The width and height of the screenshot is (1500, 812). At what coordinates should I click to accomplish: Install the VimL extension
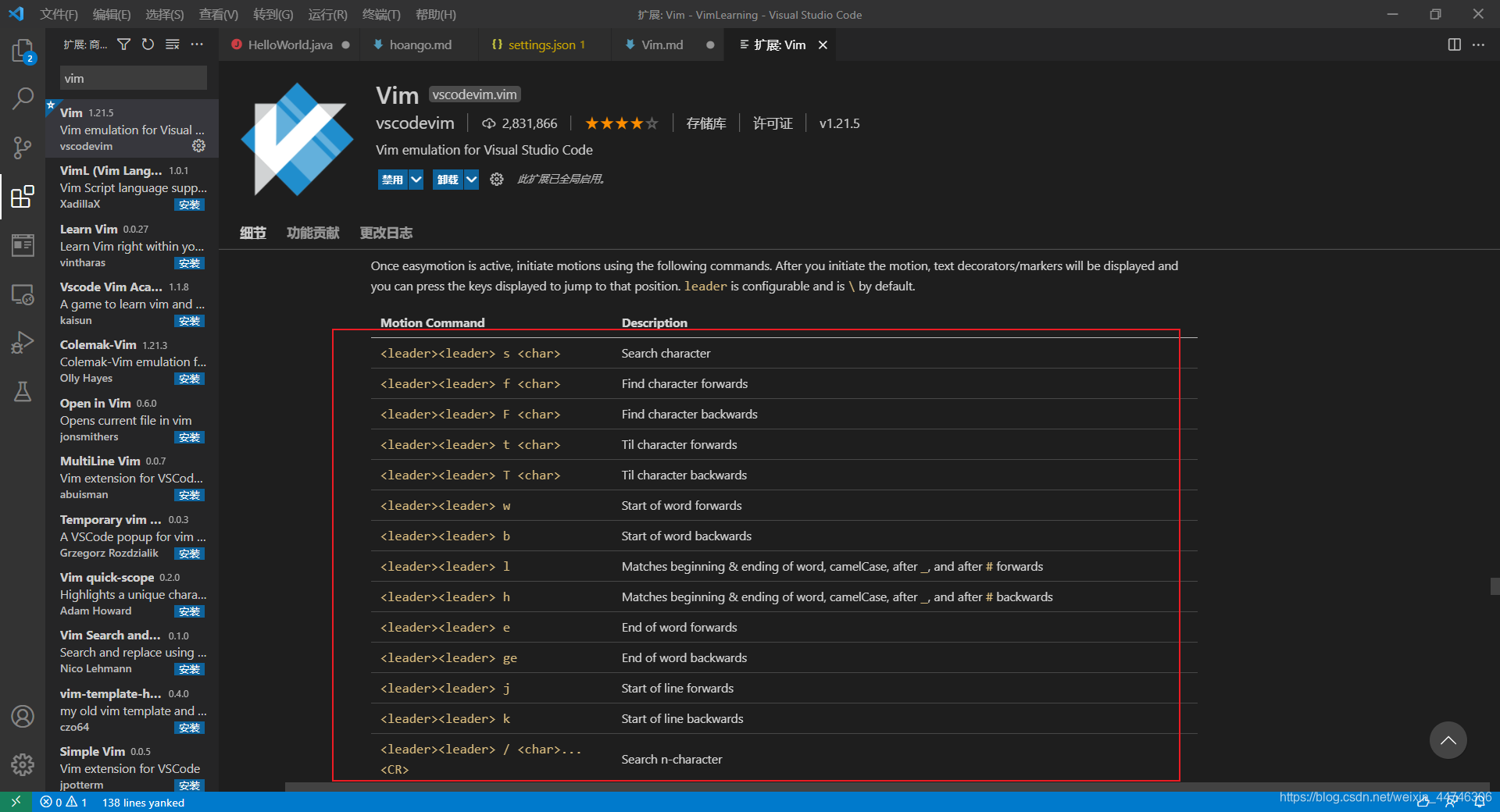point(189,205)
